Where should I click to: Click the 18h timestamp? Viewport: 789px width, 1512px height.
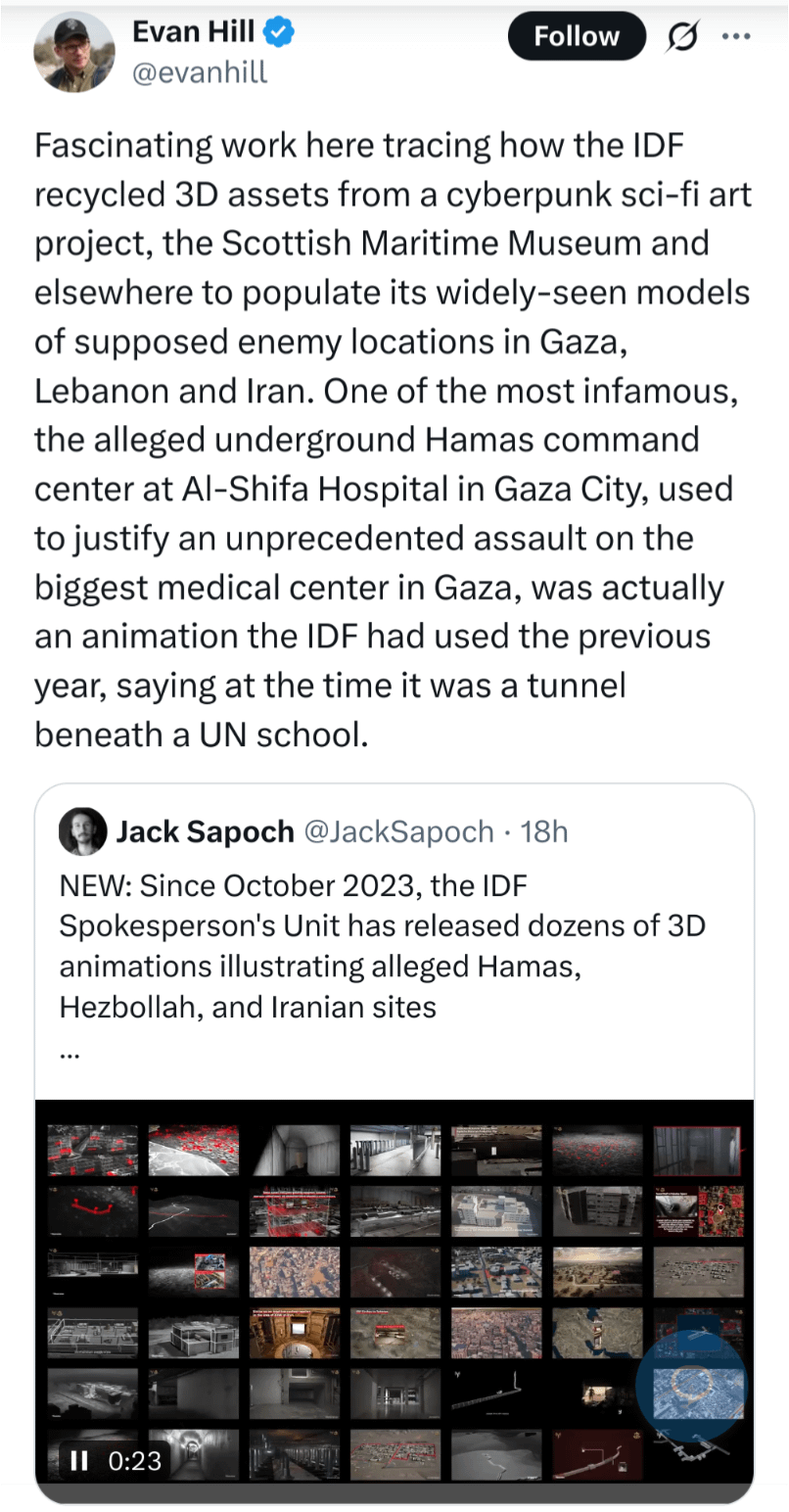point(544,831)
